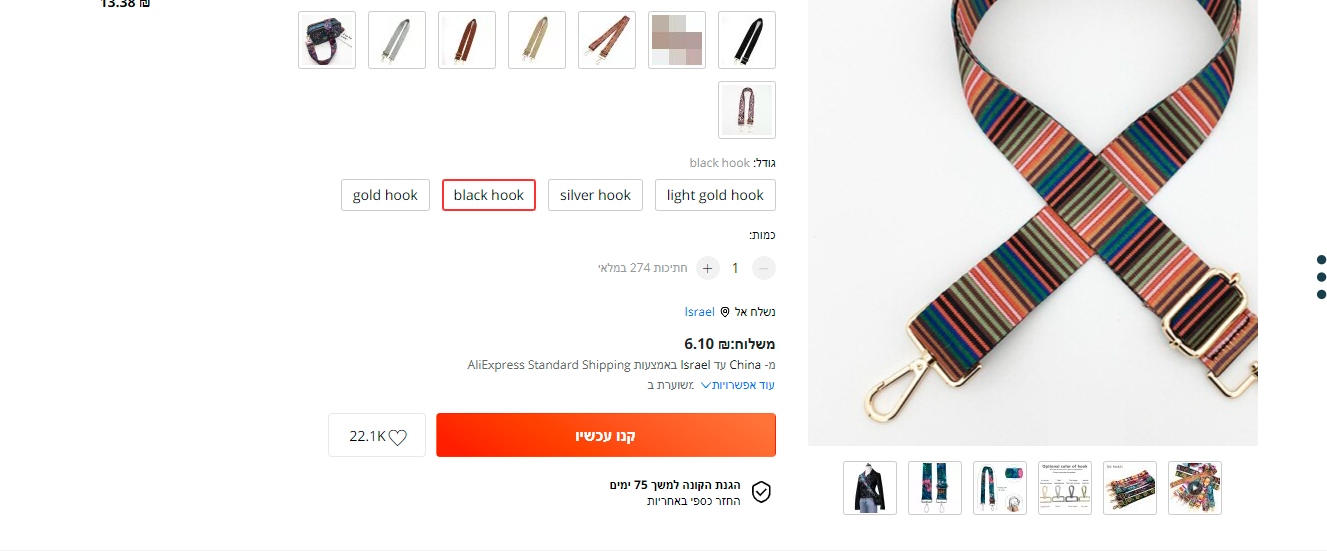Expand more shipping options (עוד אפשרויות)
1327x551 pixels.
[738, 385]
